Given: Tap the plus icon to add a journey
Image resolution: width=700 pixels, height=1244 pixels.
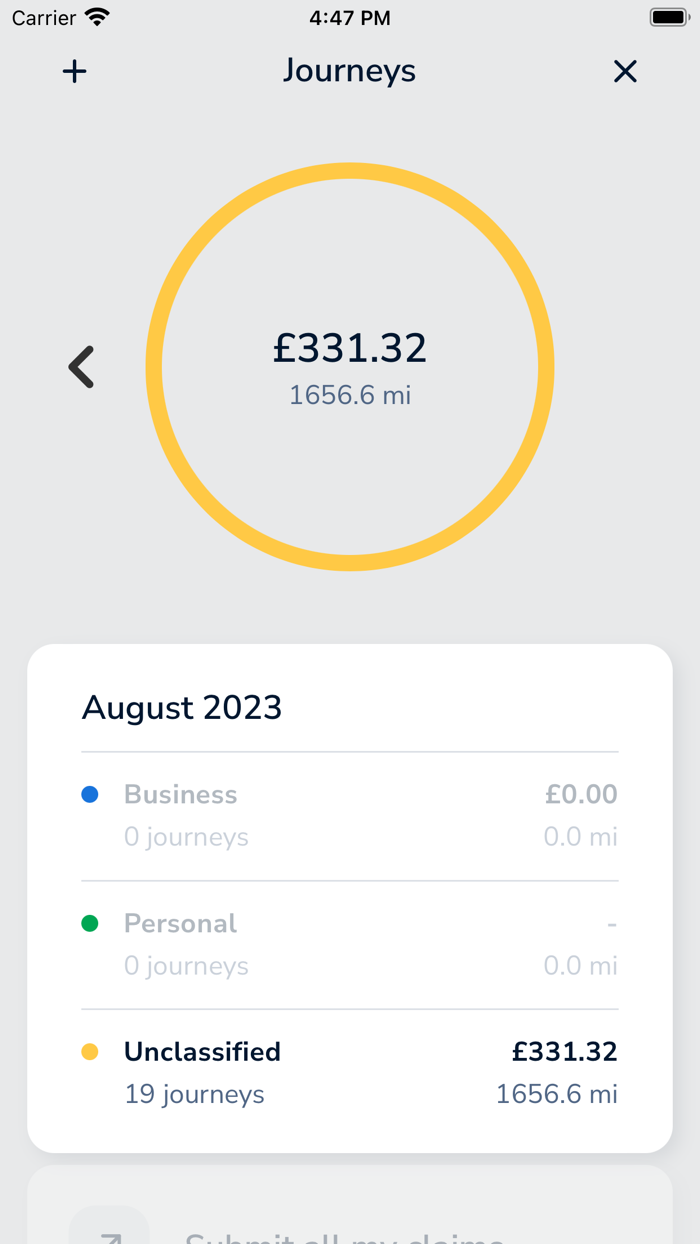Looking at the screenshot, I should point(75,71).
